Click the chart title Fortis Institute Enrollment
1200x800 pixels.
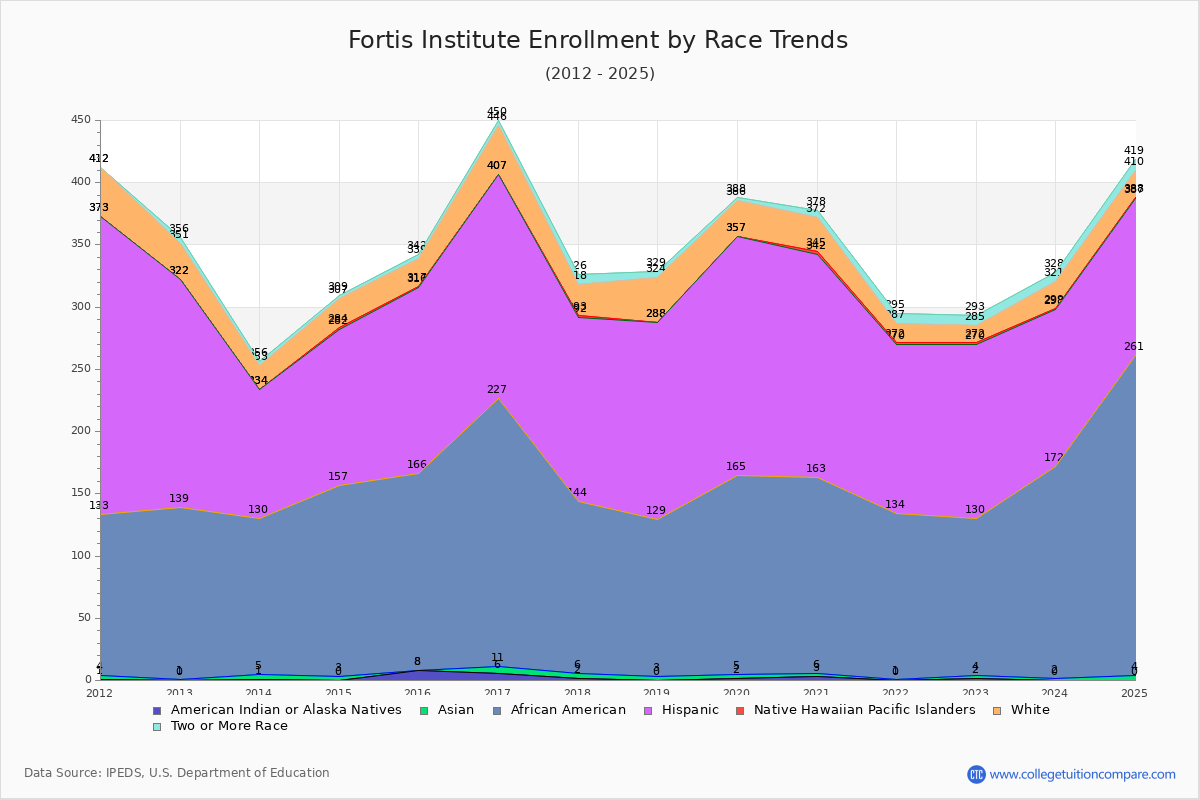coord(598,40)
